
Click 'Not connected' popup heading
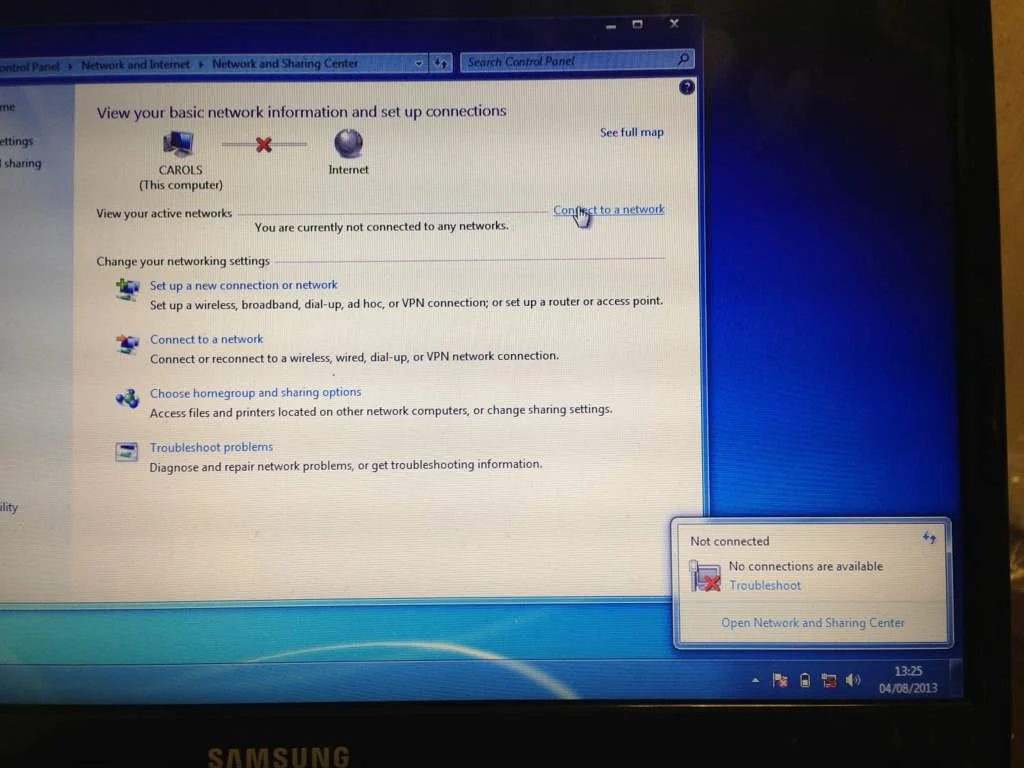[x=729, y=541]
